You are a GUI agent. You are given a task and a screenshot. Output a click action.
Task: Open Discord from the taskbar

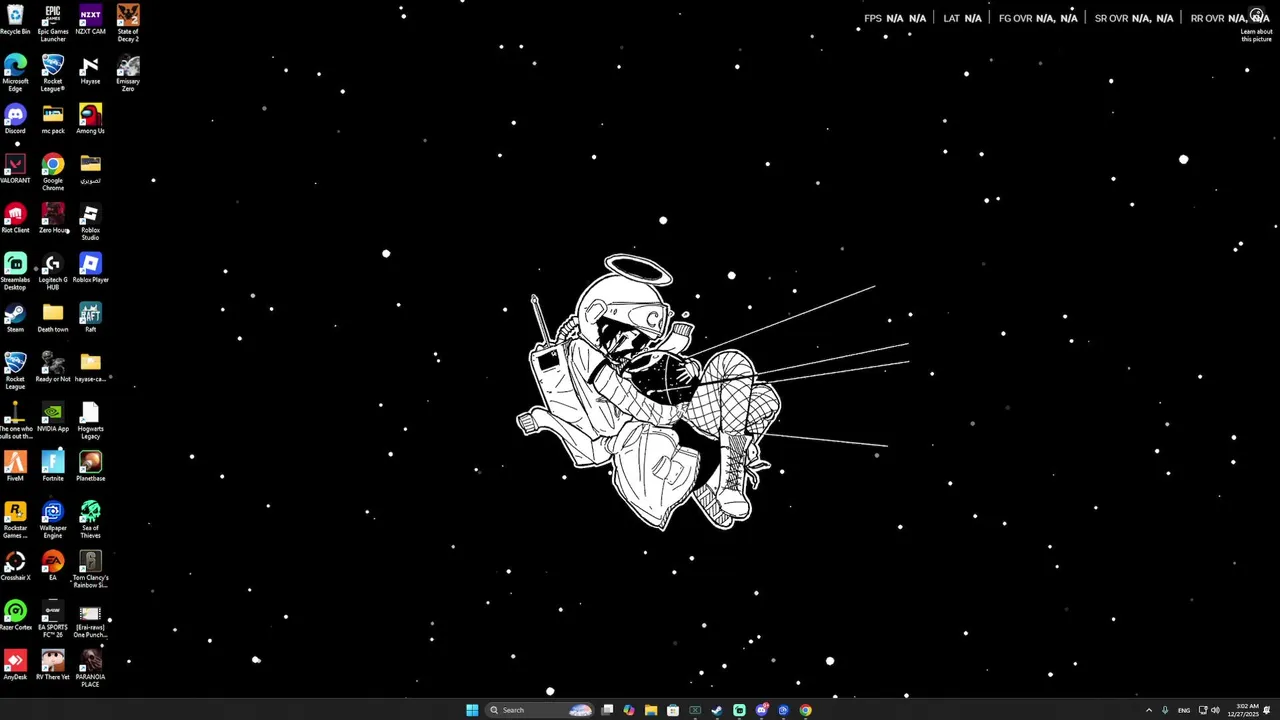(x=761, y=710)
